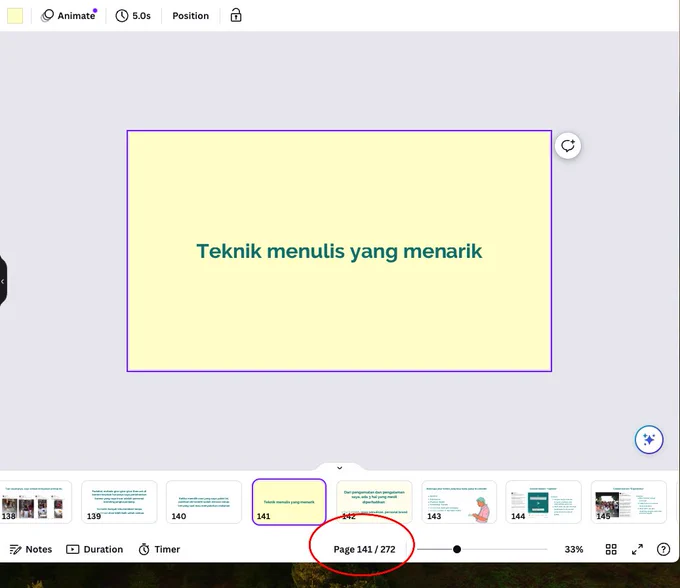Image resolution: width=680 pixels, height=588 pixels.
Task: Switch to grid view icon
Action: click(611, 549)
